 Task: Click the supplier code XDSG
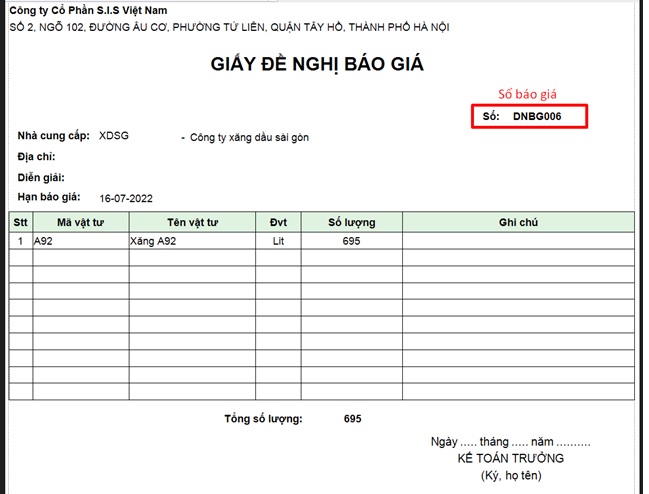pyautogui.click(x=114, y=135)
